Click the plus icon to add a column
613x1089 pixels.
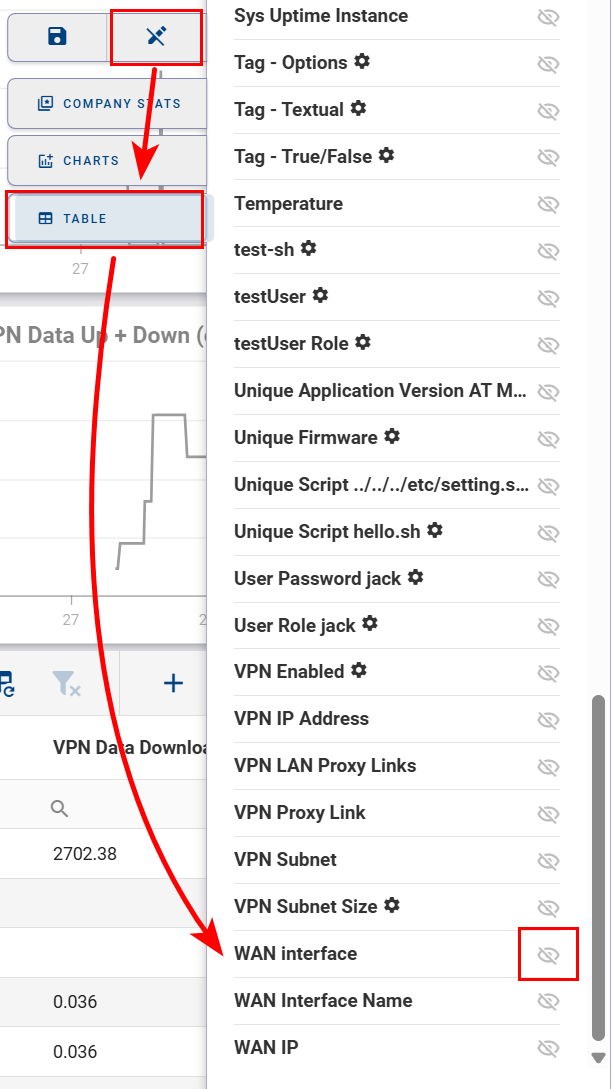(x=173, y=684)
